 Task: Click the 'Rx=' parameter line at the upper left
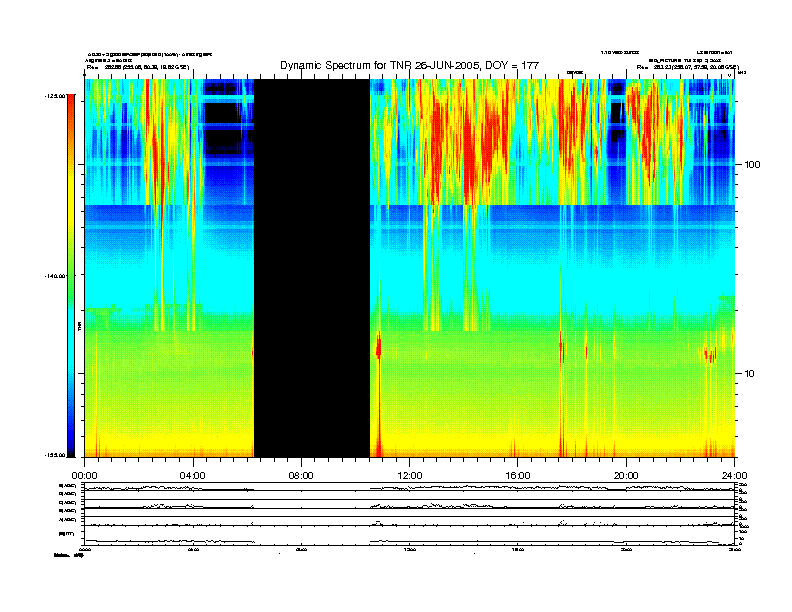point(138,67)
